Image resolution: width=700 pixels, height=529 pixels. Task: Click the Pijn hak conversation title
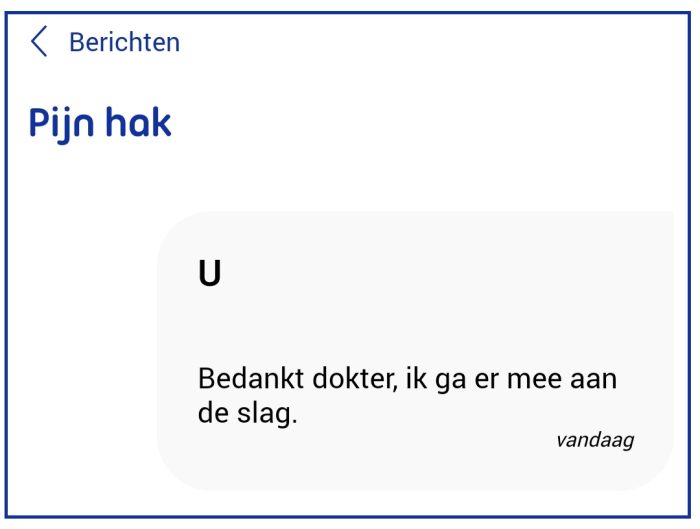coord(100,124)
